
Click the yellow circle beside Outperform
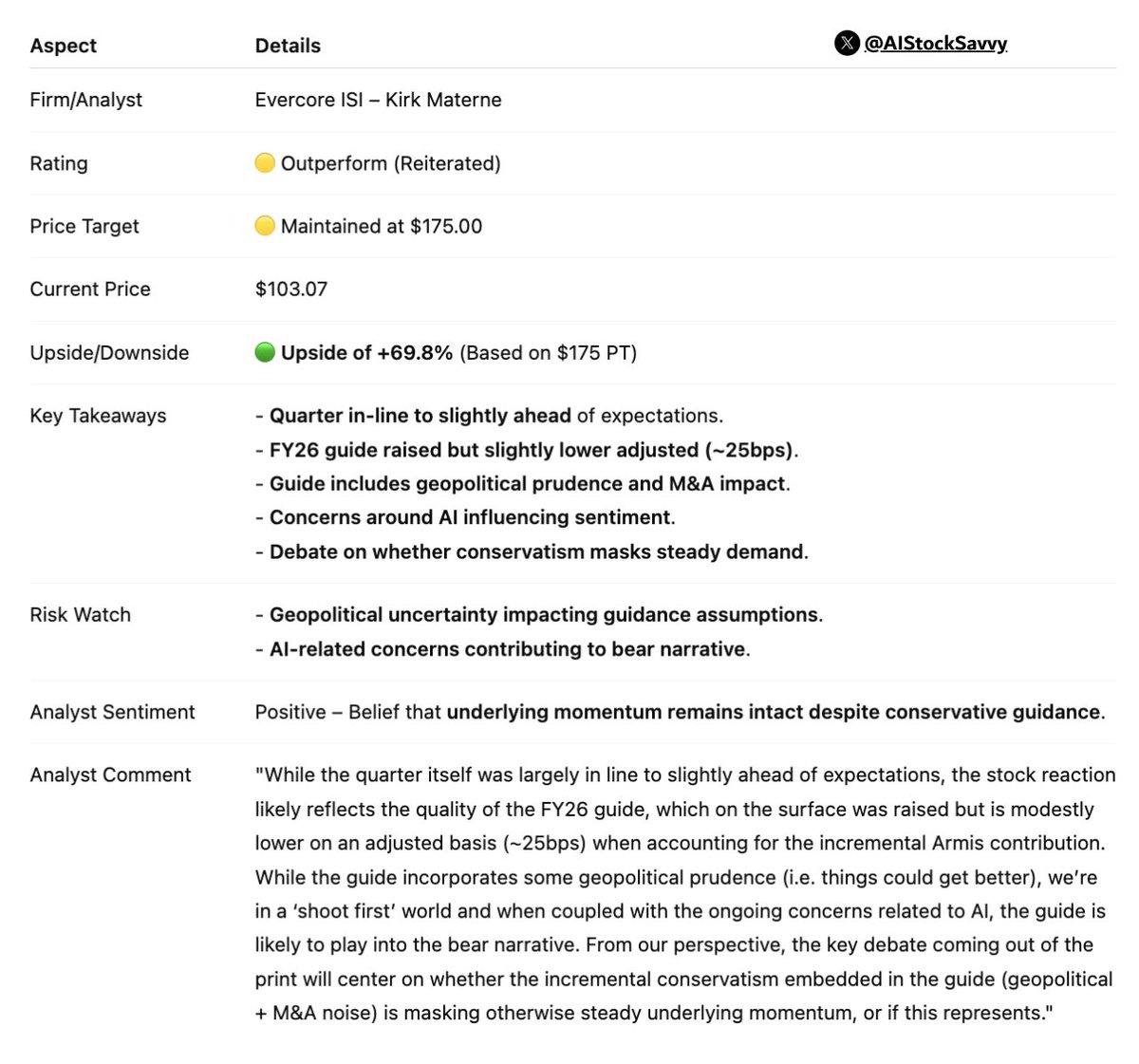[x=265, y=163]
